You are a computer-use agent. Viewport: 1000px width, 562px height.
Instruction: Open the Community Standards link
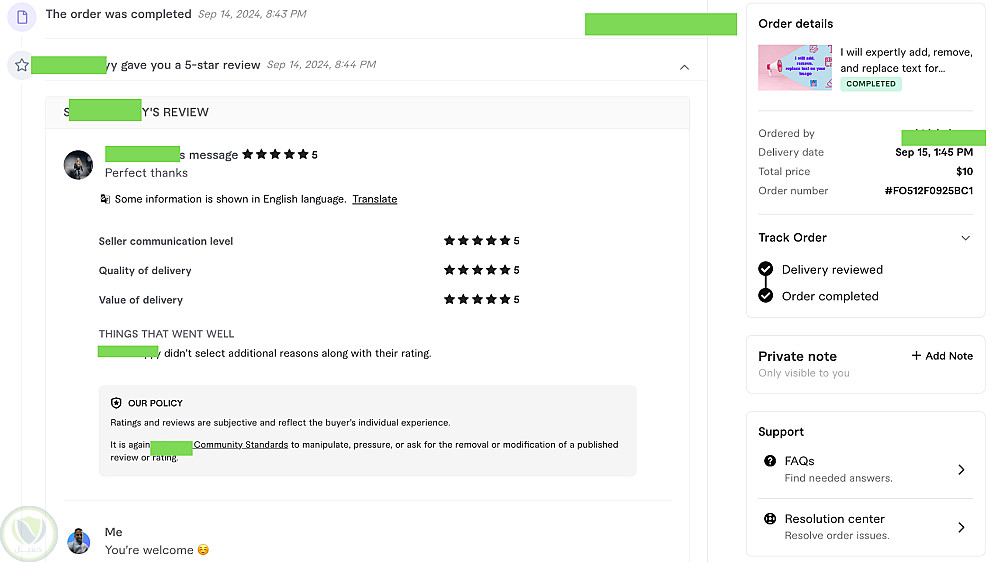point(240,445)
